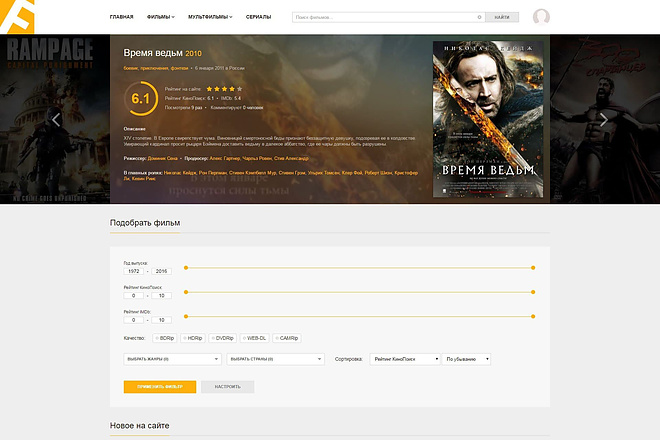Open producer Чарльз Ровен link

pos(257,158)
